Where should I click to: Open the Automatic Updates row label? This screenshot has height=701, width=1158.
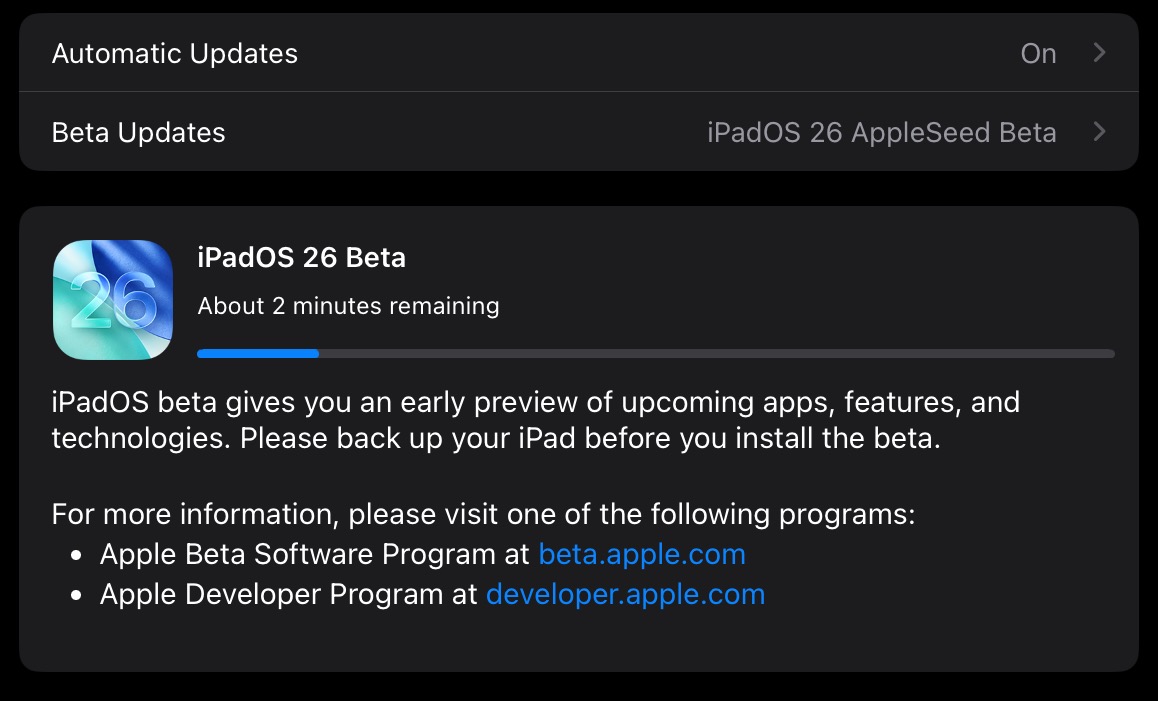point(175,53)
